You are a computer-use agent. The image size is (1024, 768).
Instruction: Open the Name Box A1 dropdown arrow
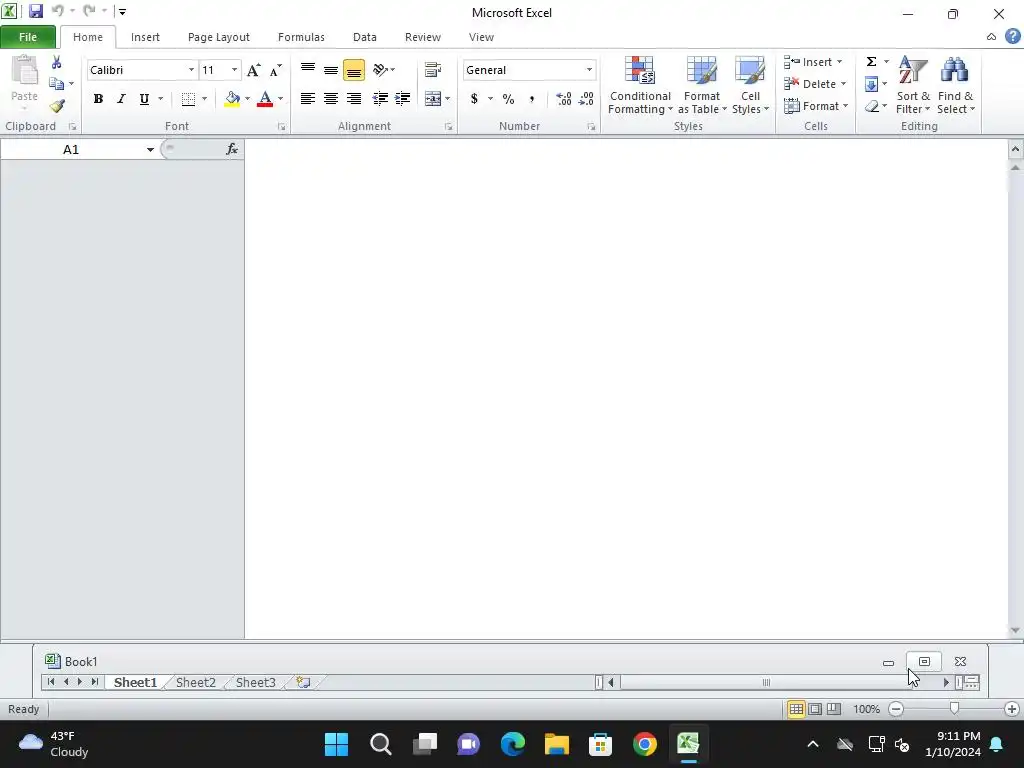pyautogui.click(x=150, y=150)
